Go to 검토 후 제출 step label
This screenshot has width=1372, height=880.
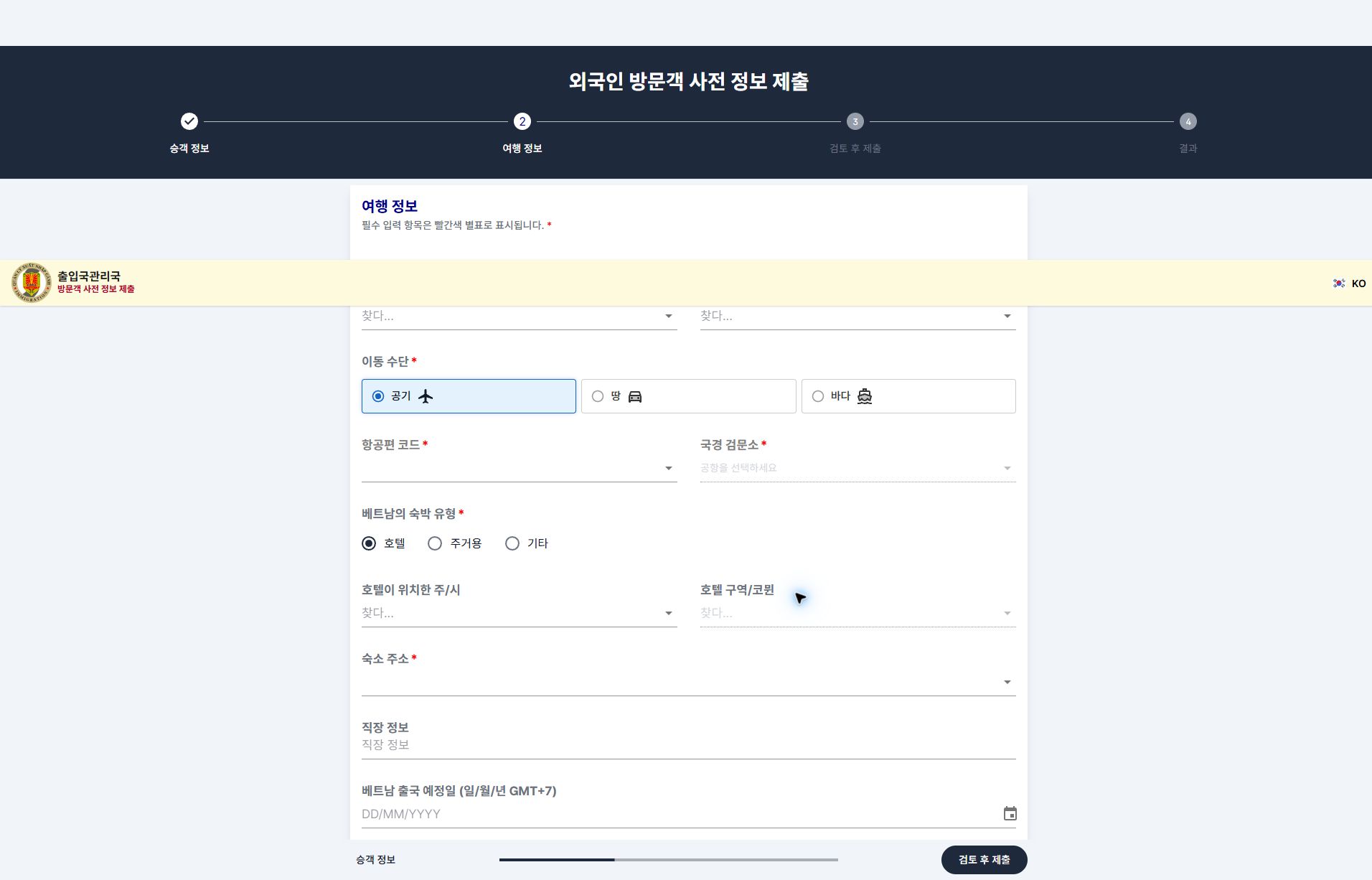855,149
